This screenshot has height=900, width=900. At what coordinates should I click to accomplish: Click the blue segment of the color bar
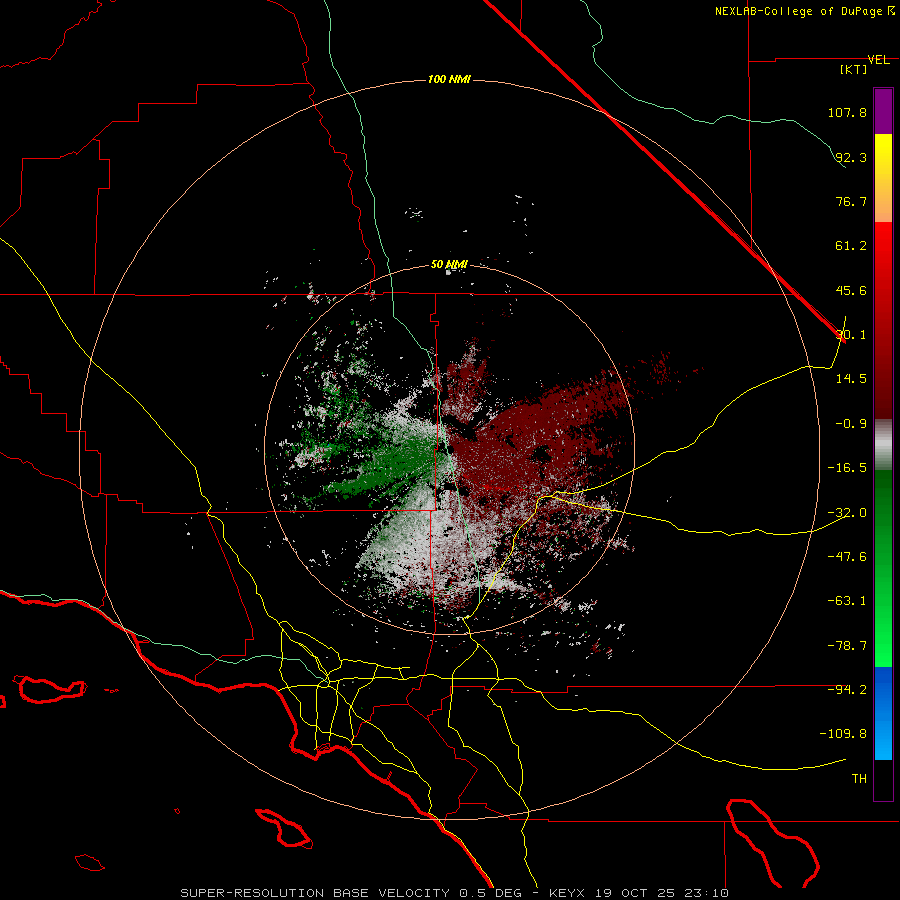click(883, 713)
